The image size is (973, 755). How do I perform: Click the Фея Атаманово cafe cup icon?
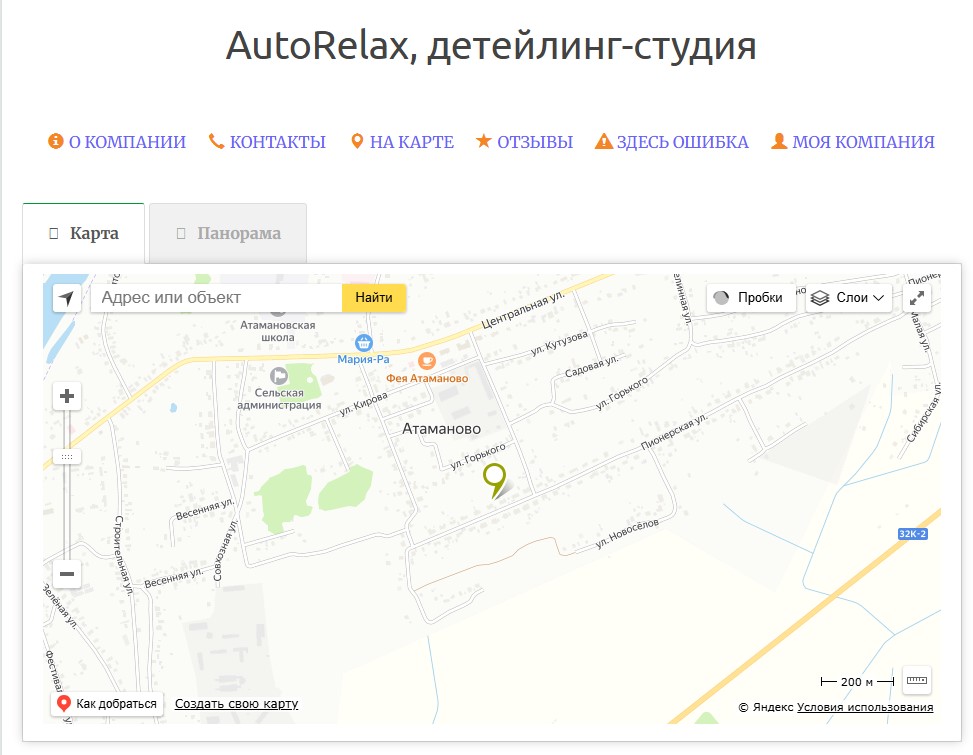click(427, 361)
